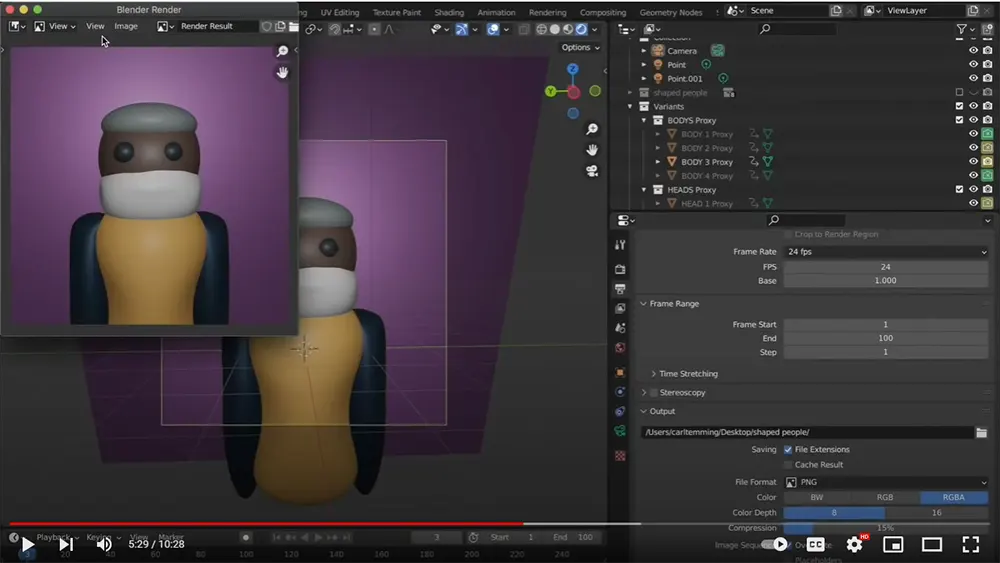Select material preview viewport shading
This screenshot has height=563, width=1000.
[x=568, y=29]
